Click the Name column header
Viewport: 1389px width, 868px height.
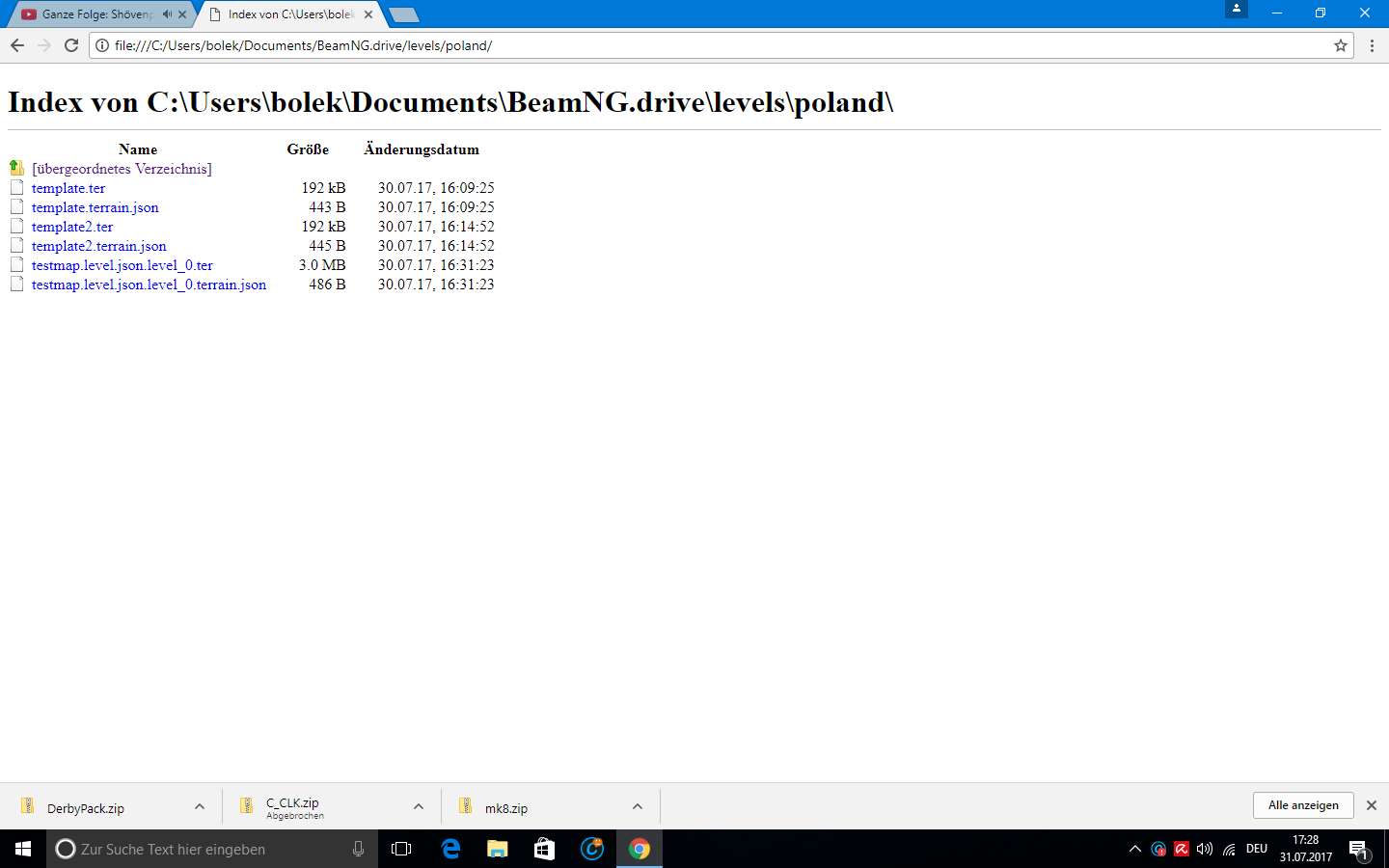(138, 149)
